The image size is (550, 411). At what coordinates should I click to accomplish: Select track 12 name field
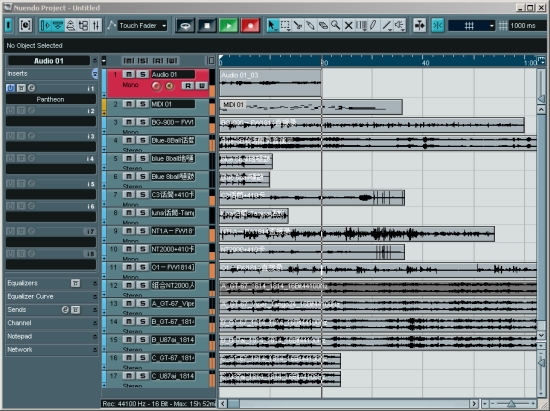tap(173, 285)
